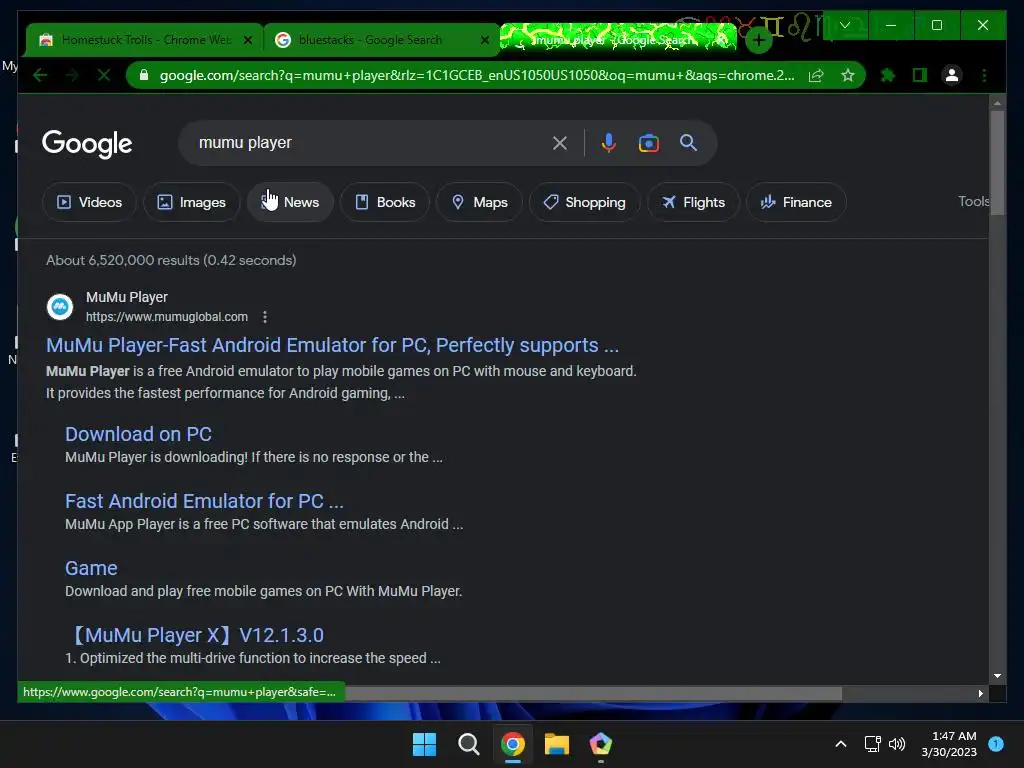1024x768 pixels.
Task: Stop loading the page
Action: click(x=104, y=76)
